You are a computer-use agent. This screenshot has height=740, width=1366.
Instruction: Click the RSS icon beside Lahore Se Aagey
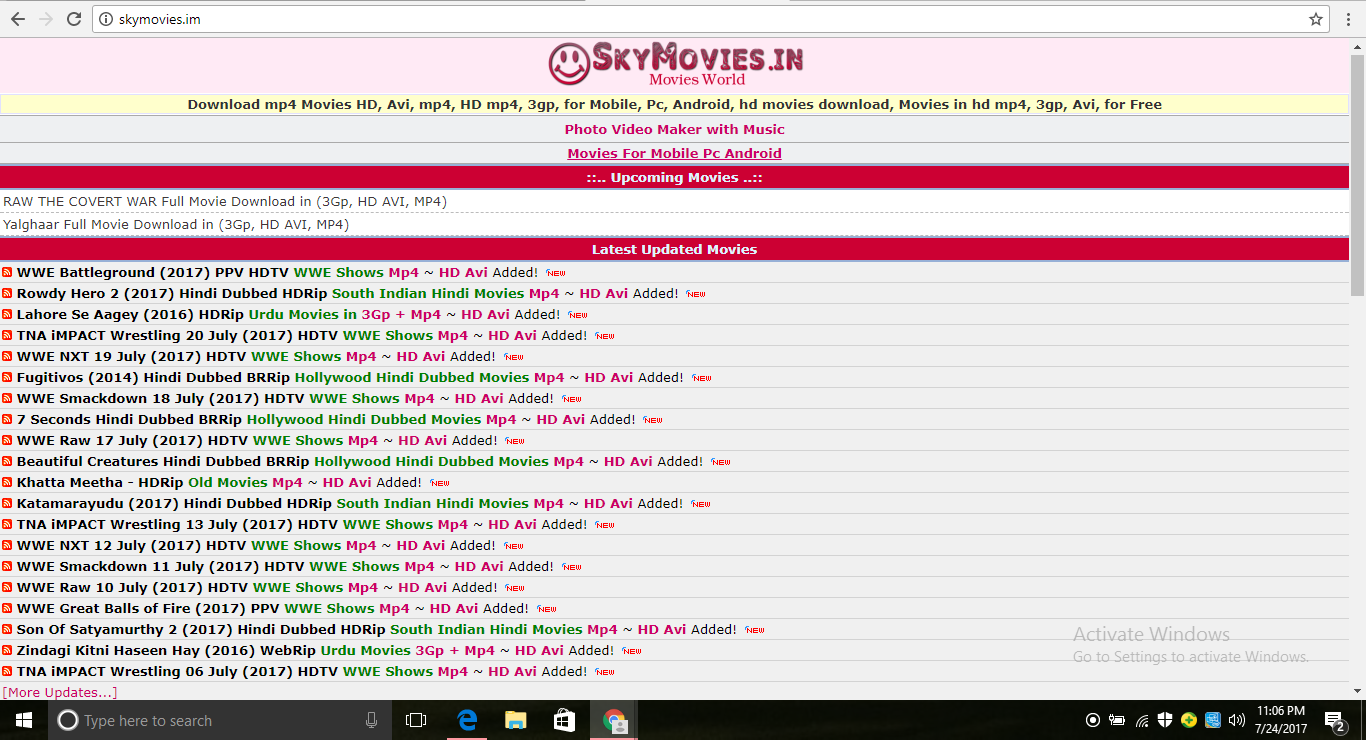click(x=7, y=314)
